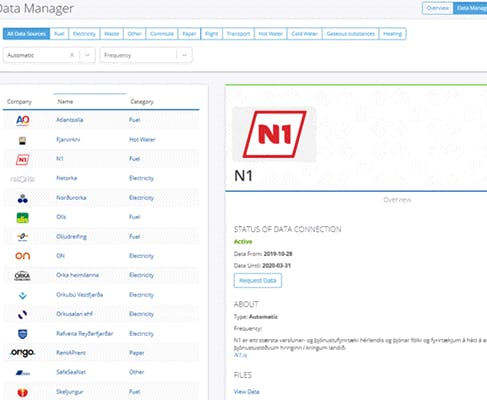Click the orange ON logo
This screenshot has width=487, height=400.
click(x=23, y=256)
